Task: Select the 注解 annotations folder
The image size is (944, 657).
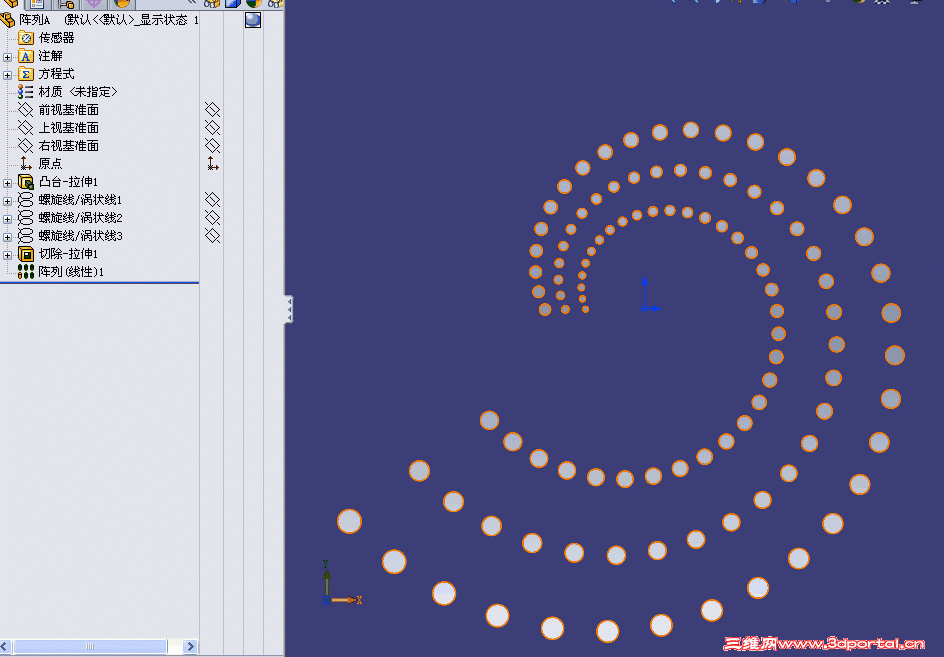Action: [x=40, y=56]
